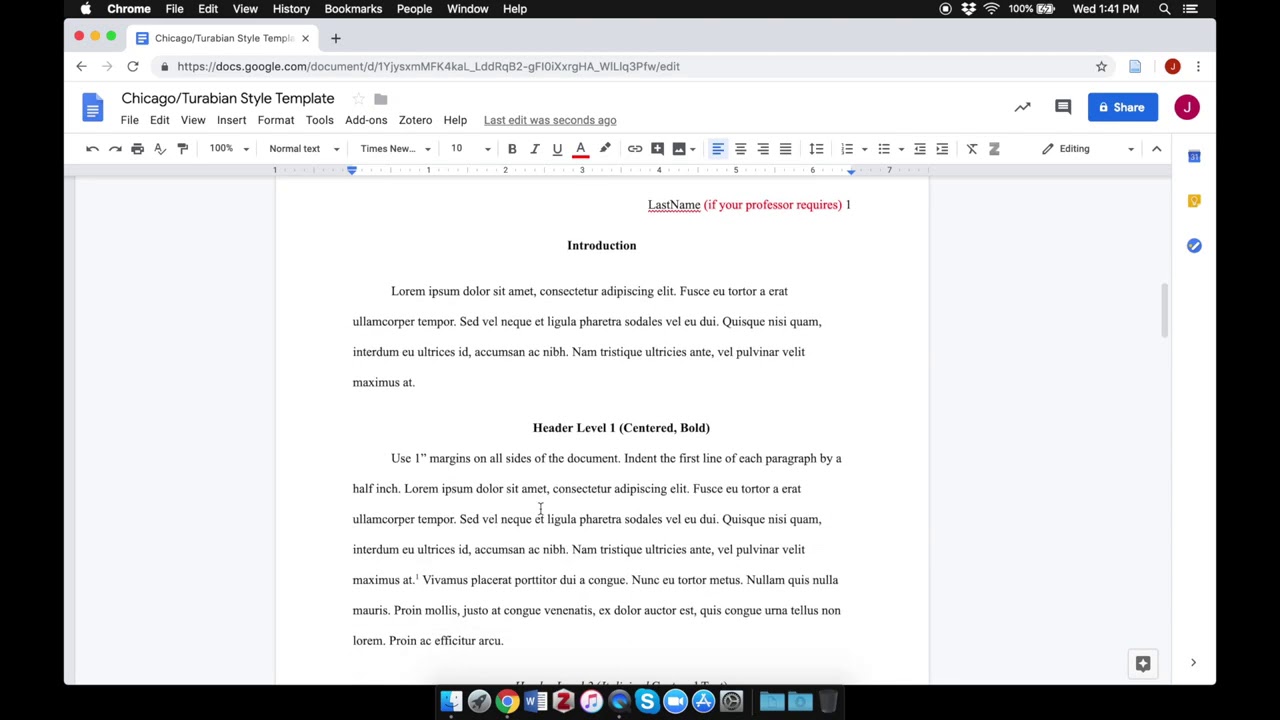
Task: Open activity dashboard trend icon
Action: 1022,107
